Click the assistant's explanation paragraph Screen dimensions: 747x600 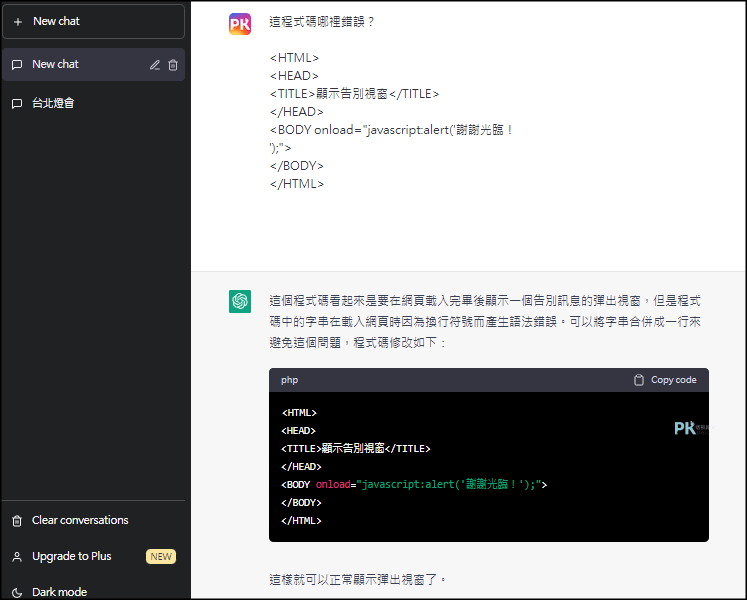[x=485, y=322]
